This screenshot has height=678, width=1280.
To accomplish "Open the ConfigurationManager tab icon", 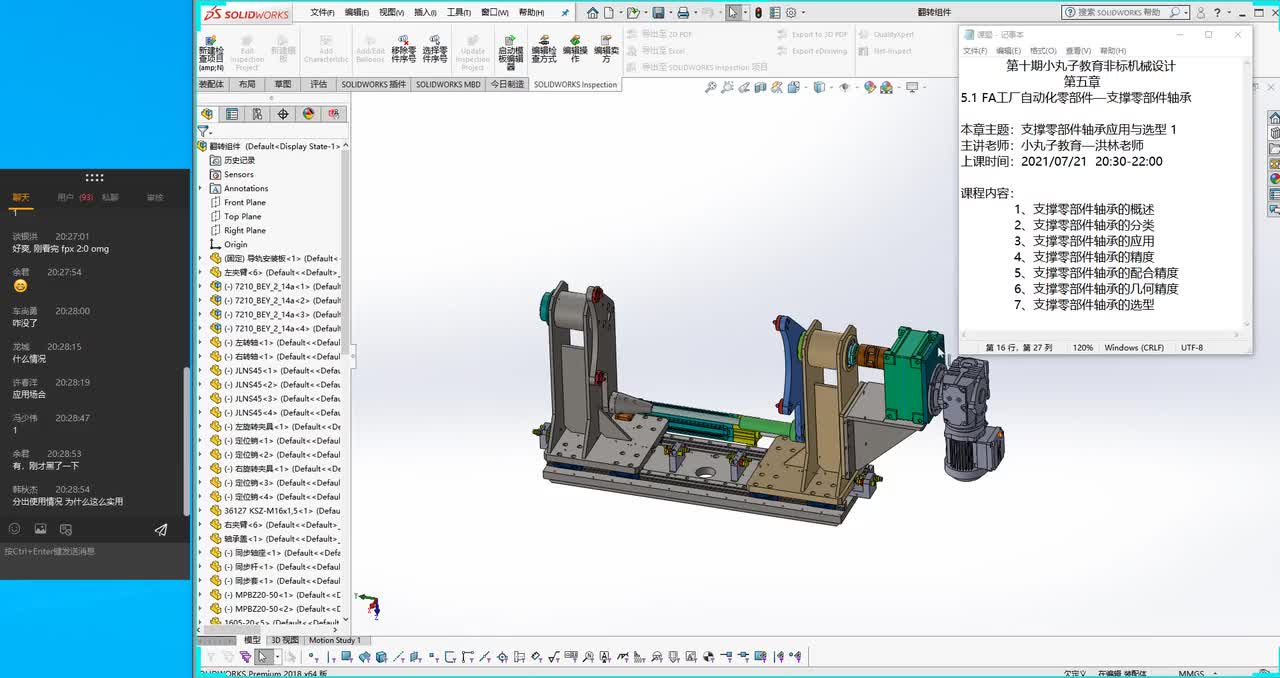I will click(x=258, y=114).
